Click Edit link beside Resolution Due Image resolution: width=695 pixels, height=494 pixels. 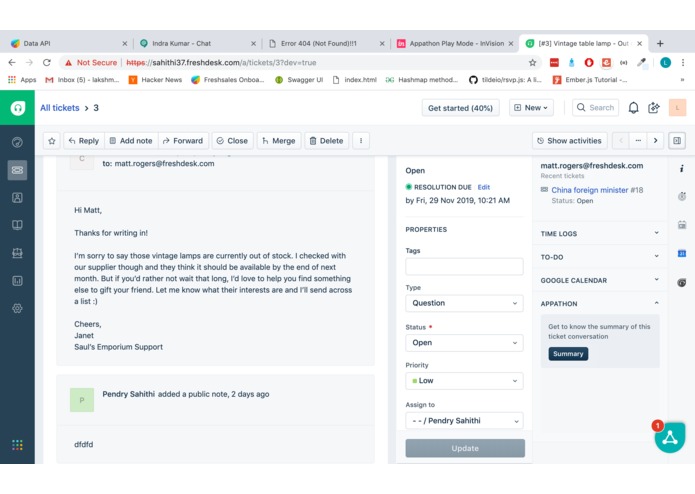coord(484,187)
